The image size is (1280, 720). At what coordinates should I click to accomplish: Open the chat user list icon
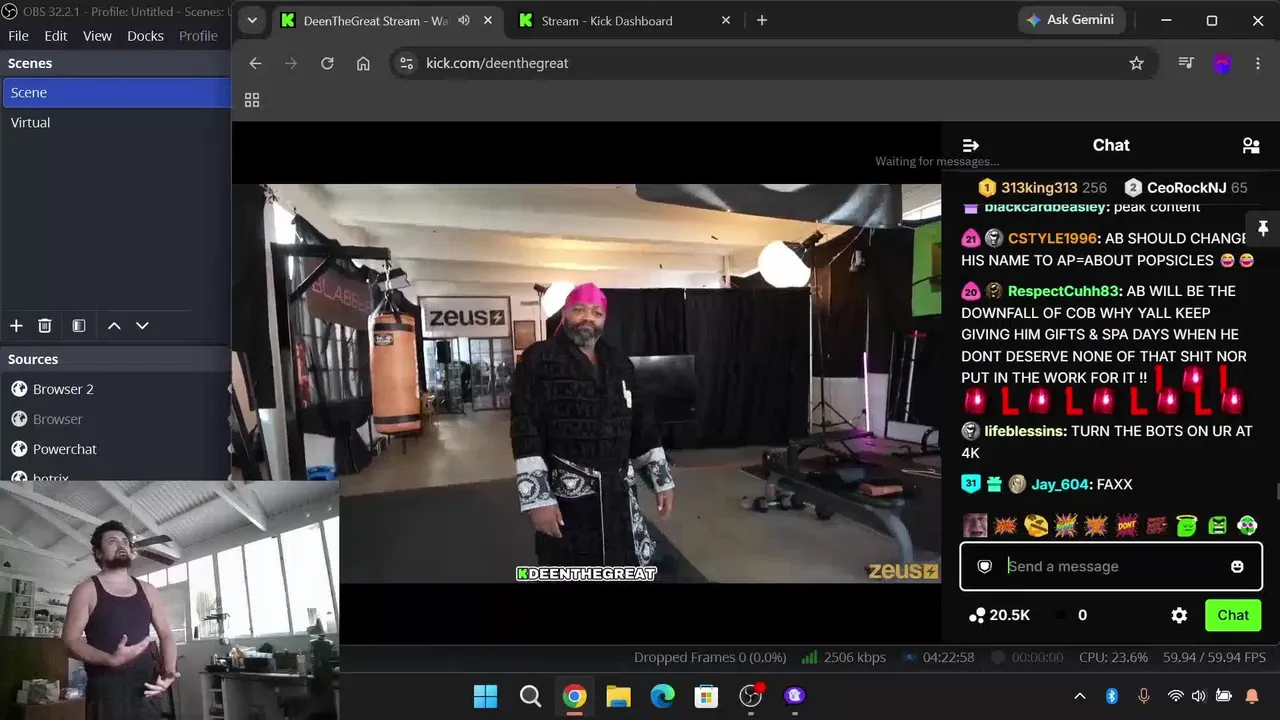point(1251,145)
